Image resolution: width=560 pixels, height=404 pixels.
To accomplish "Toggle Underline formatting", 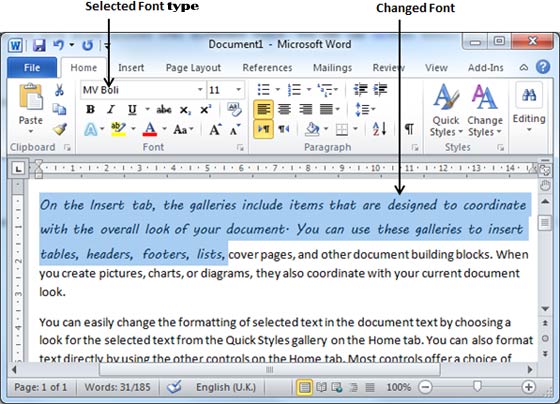I will click(132, 109).
